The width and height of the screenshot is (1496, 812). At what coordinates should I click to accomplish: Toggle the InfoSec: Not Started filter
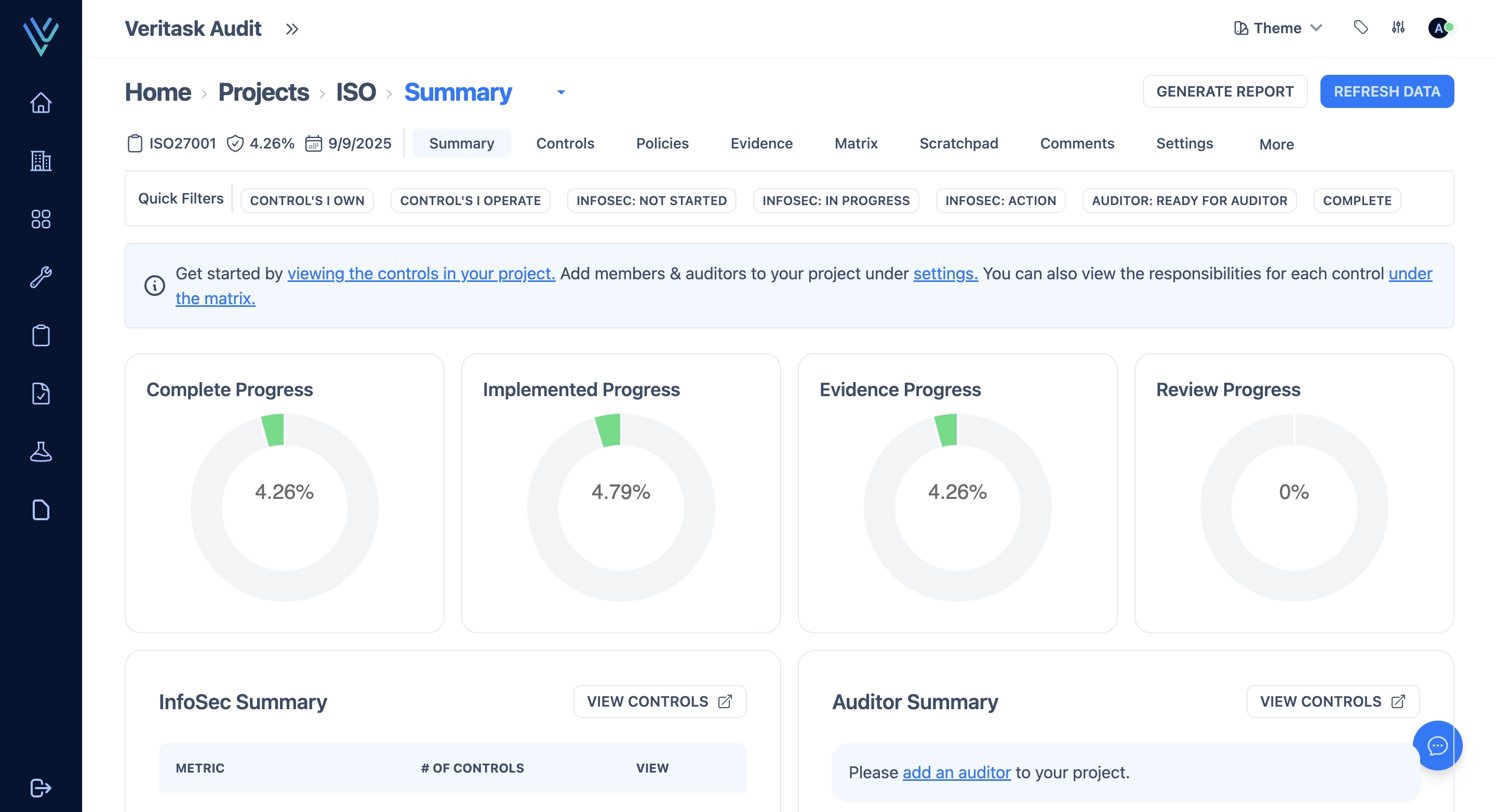pyautogui.click(x=651, y=200)
